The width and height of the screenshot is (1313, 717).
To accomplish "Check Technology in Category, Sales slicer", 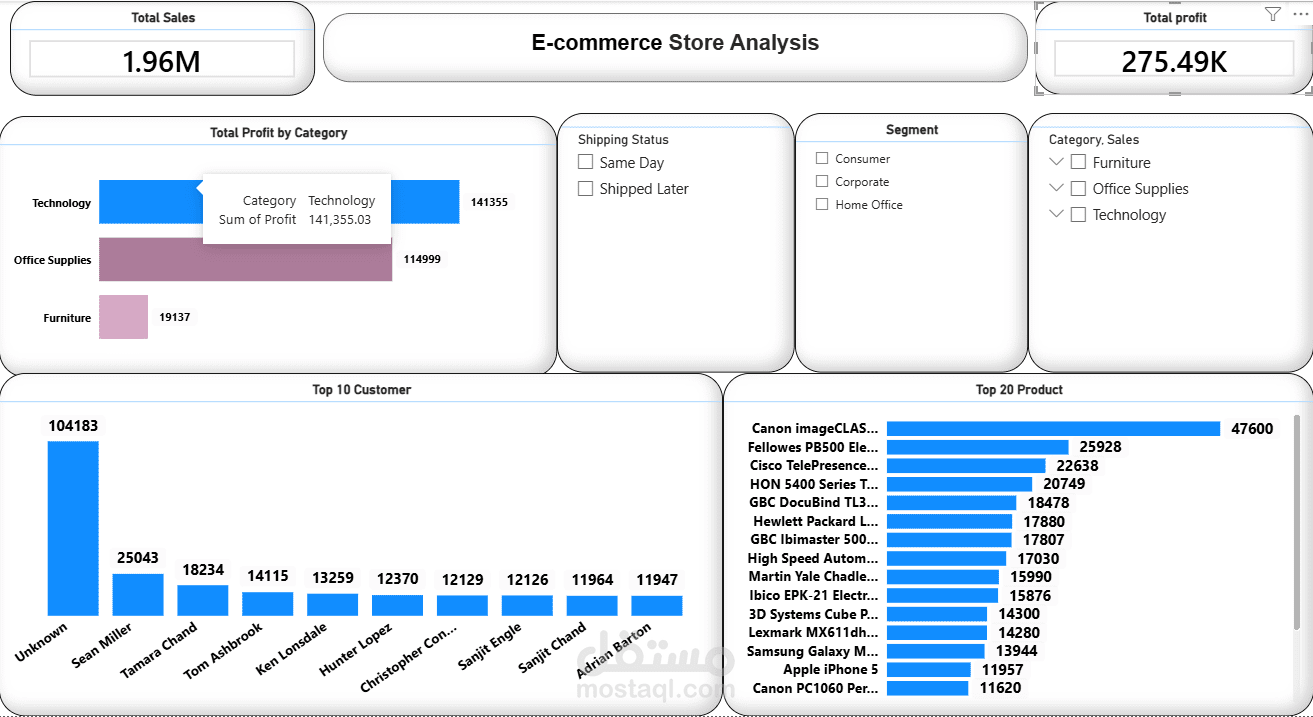I will [x=1077, y=214].
